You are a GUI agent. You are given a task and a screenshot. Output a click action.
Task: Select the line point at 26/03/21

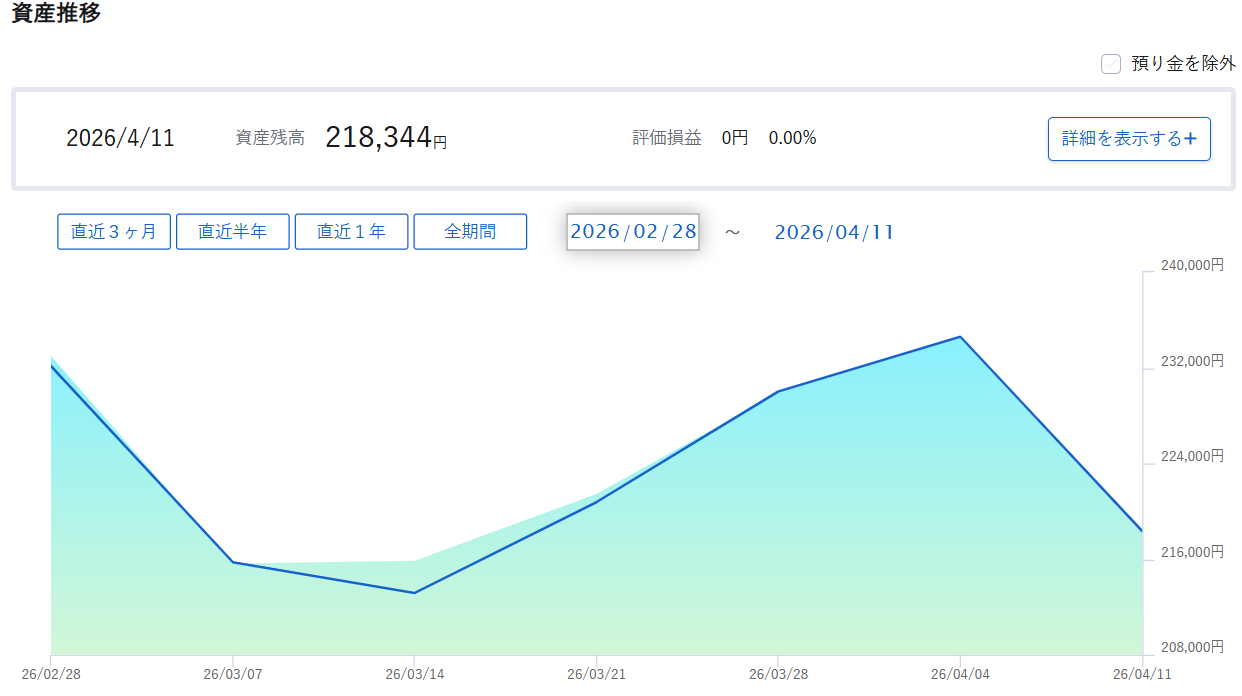596,502
